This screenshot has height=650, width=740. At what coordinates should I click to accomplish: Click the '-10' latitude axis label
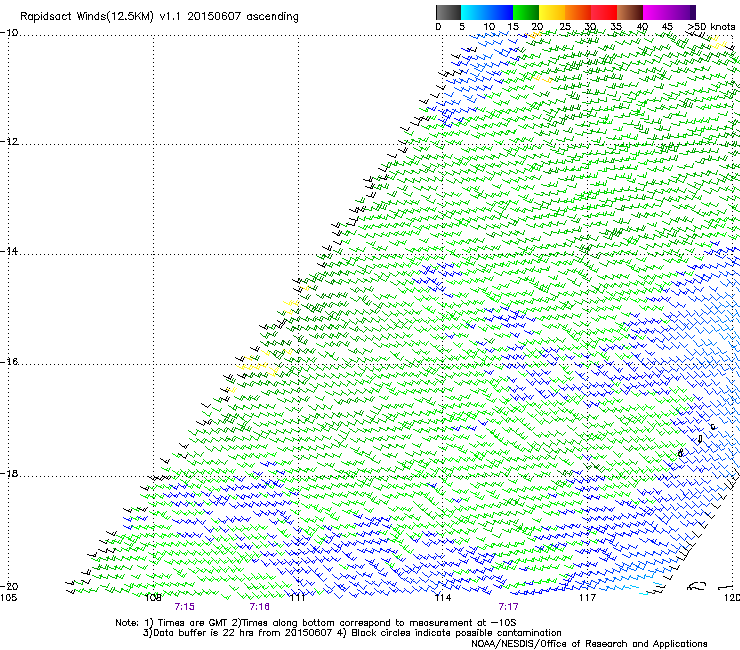(x=9, y=32)
